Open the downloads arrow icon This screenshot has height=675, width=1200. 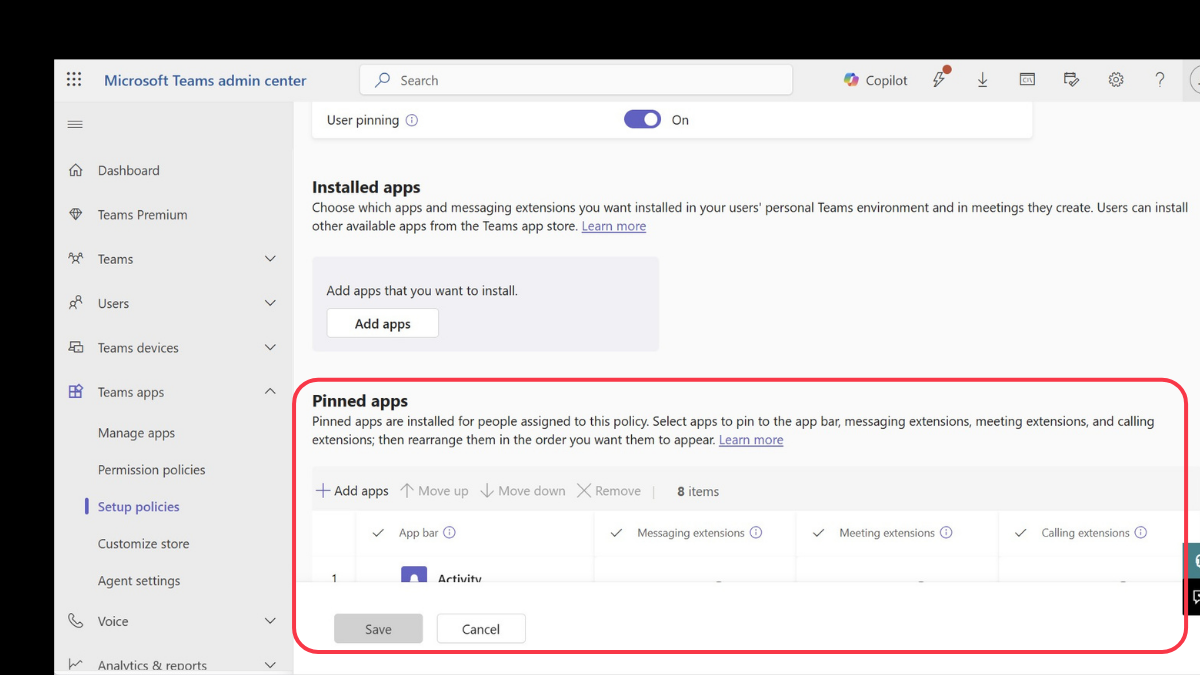(982, 80)
